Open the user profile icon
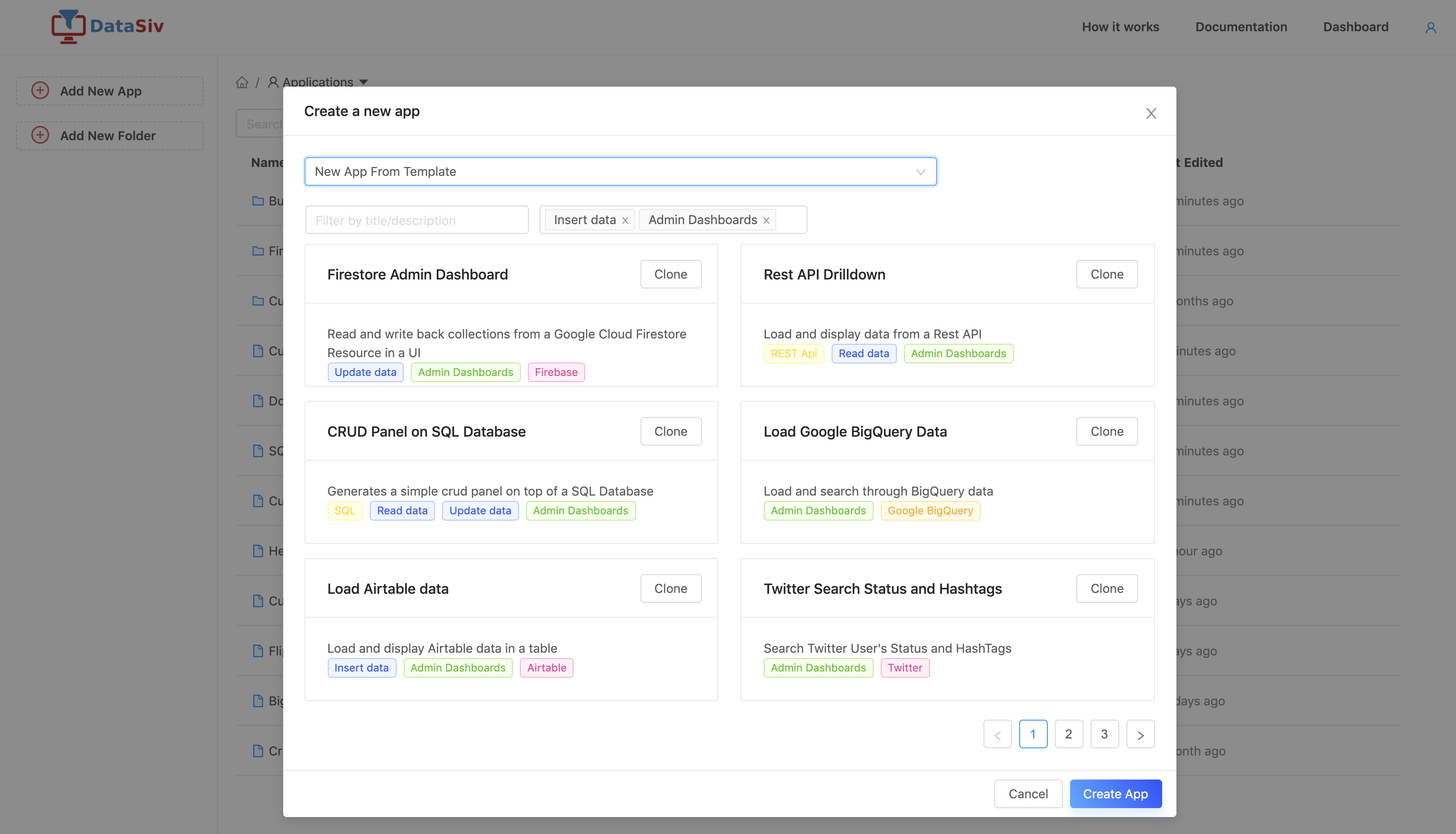Image resolution: width=1456 pixels, height=834 pixels. click(x=1430, y=28)
